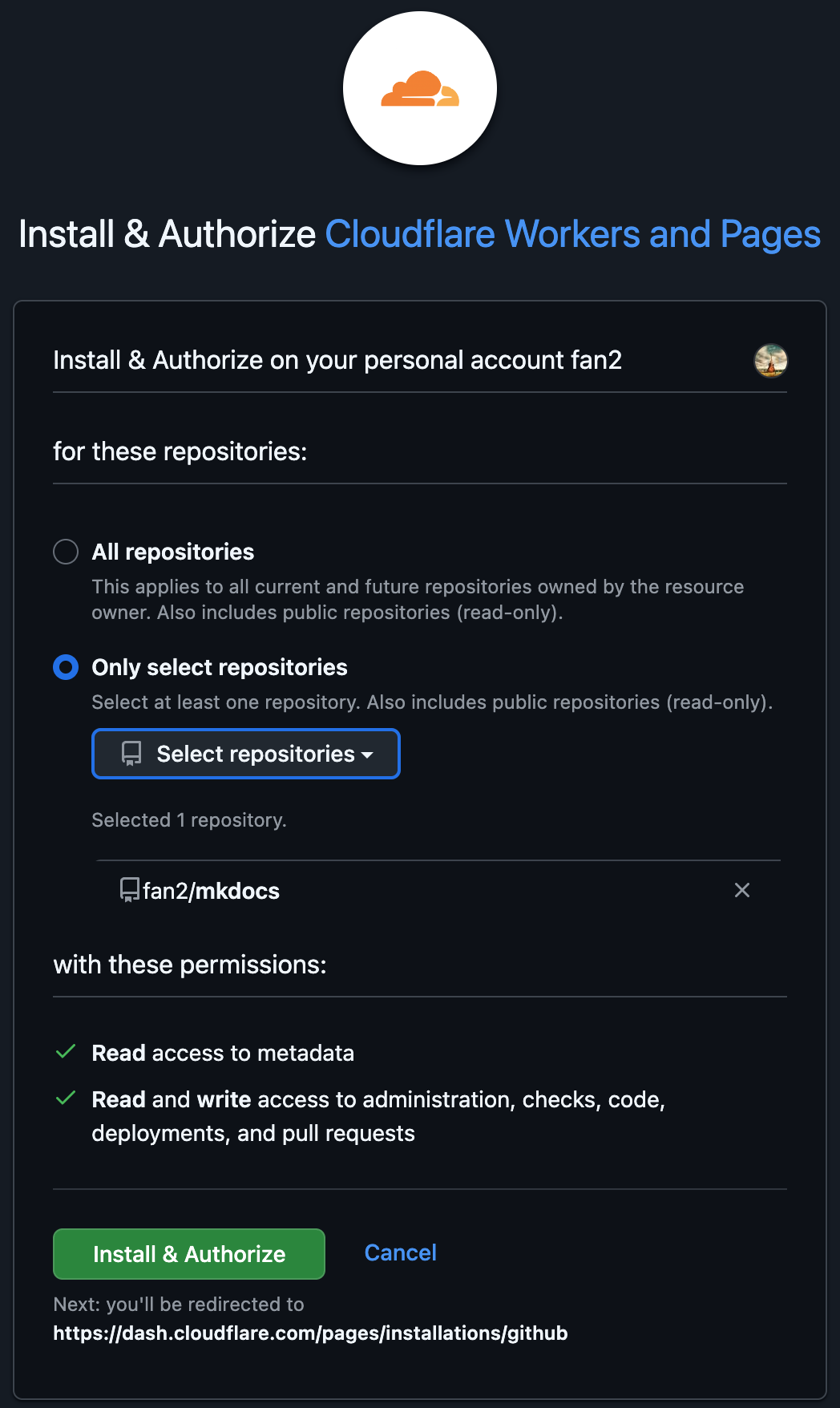This screenshot has width=840, height=1408.
Task: Remove fan2/mkdocs using the X icon
Action: (741, 890)
